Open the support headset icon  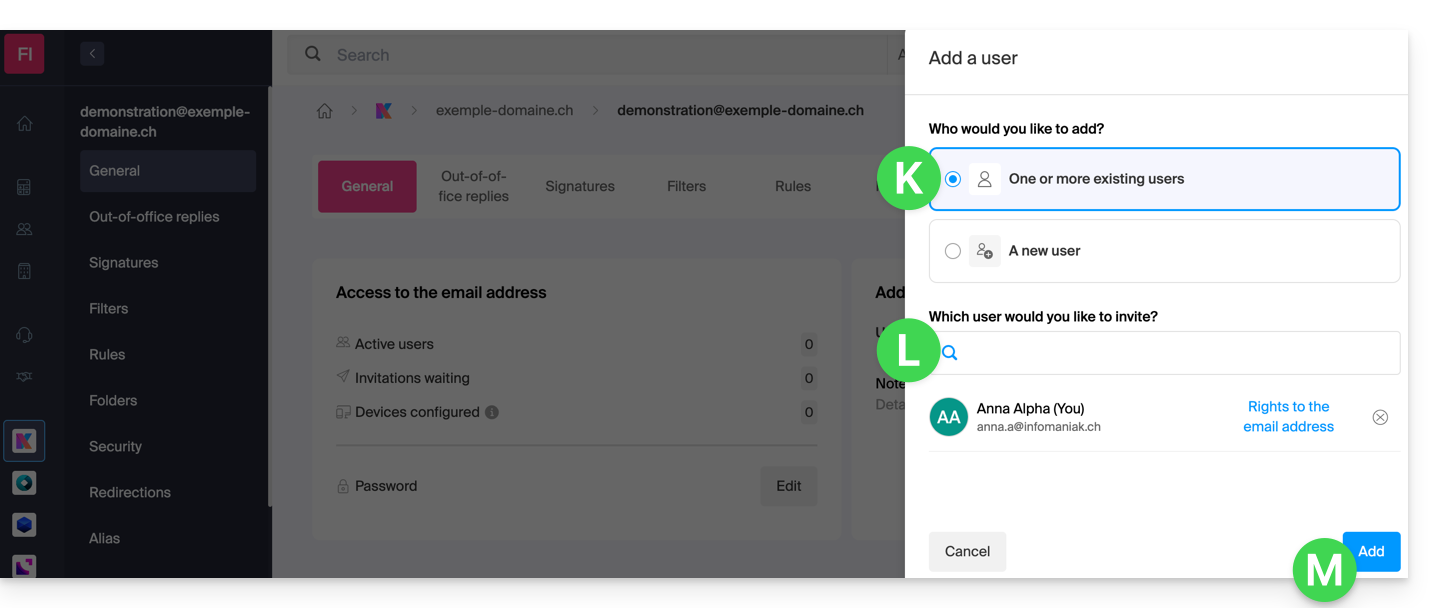coord(25,335)
